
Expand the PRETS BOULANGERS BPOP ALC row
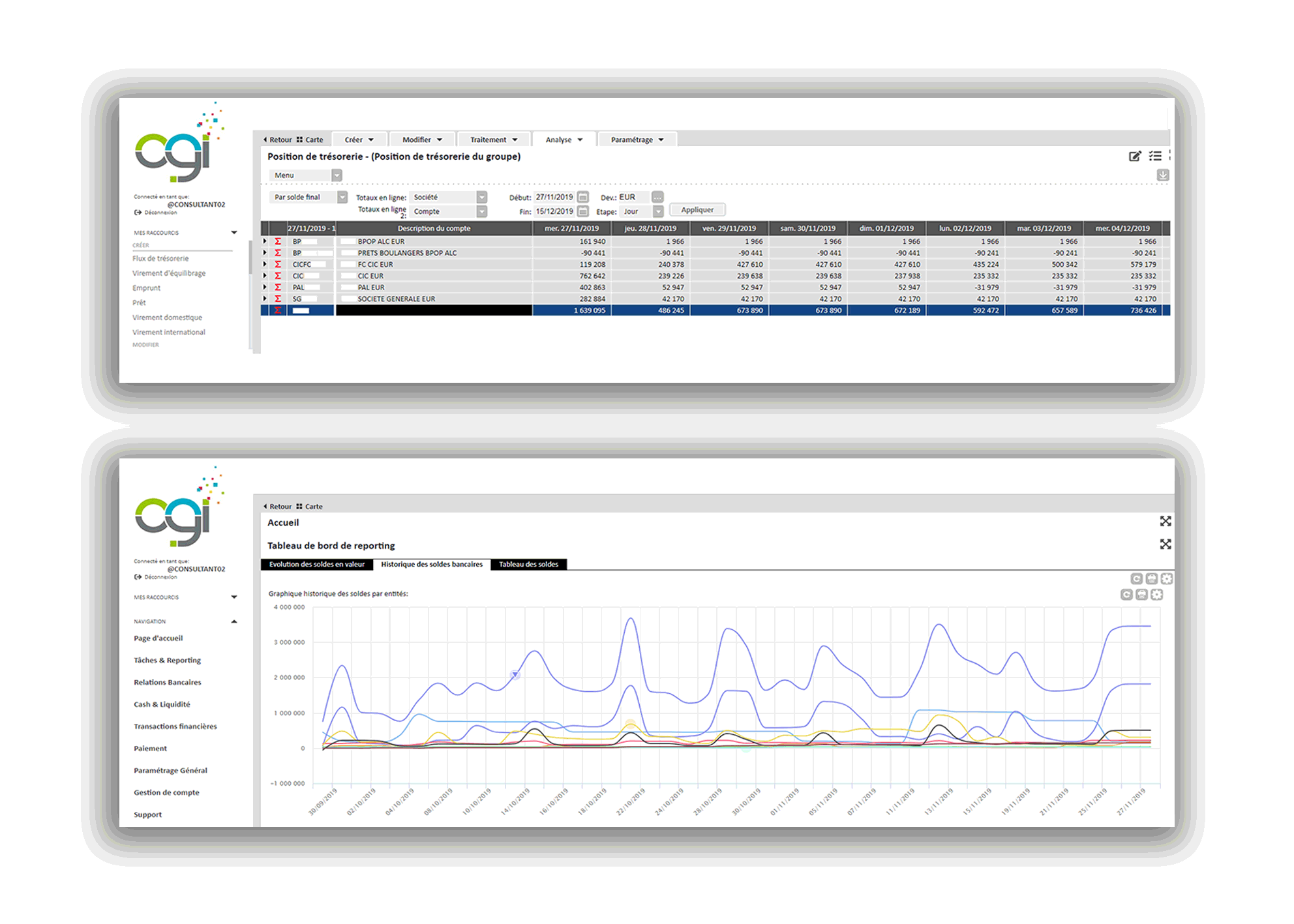(265, 252)
